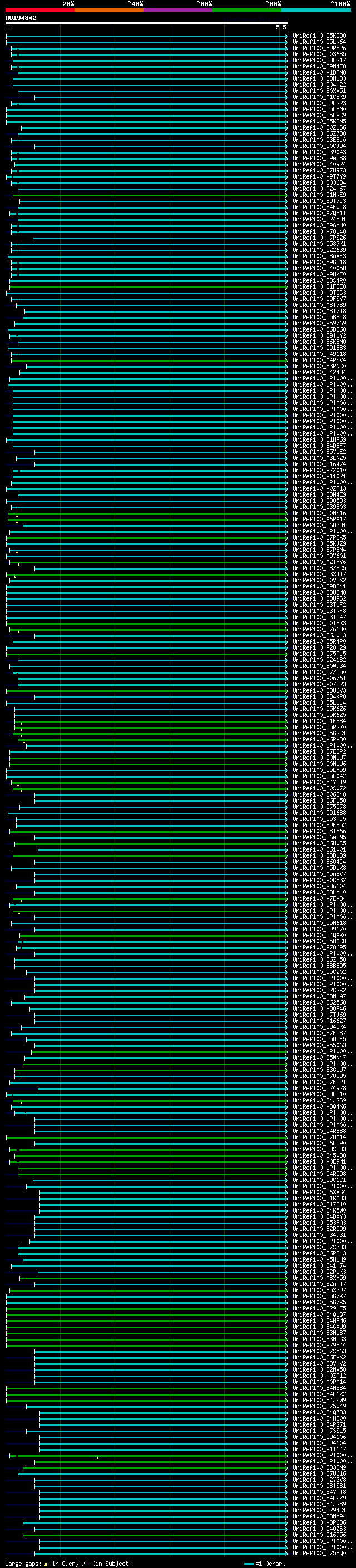This screenshot has width=356, height=1568.
Task: Select the UniRef100_P29844 label
Action: pos(319,1344)
